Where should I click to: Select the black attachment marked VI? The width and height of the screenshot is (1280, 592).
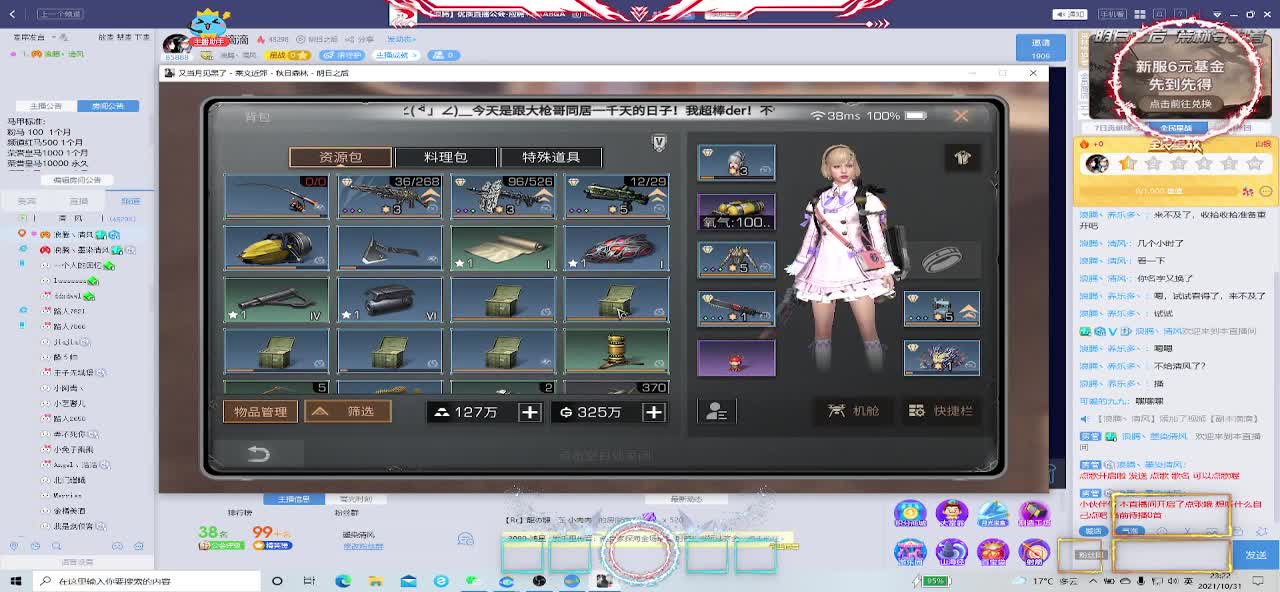click(x=390, y=300)
